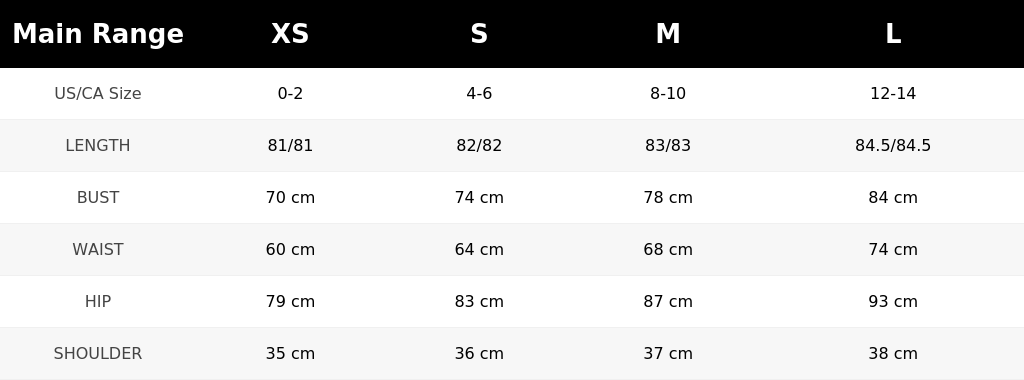Select the M column header
This screenshot has width=1024, height=380.
point(667,34)
